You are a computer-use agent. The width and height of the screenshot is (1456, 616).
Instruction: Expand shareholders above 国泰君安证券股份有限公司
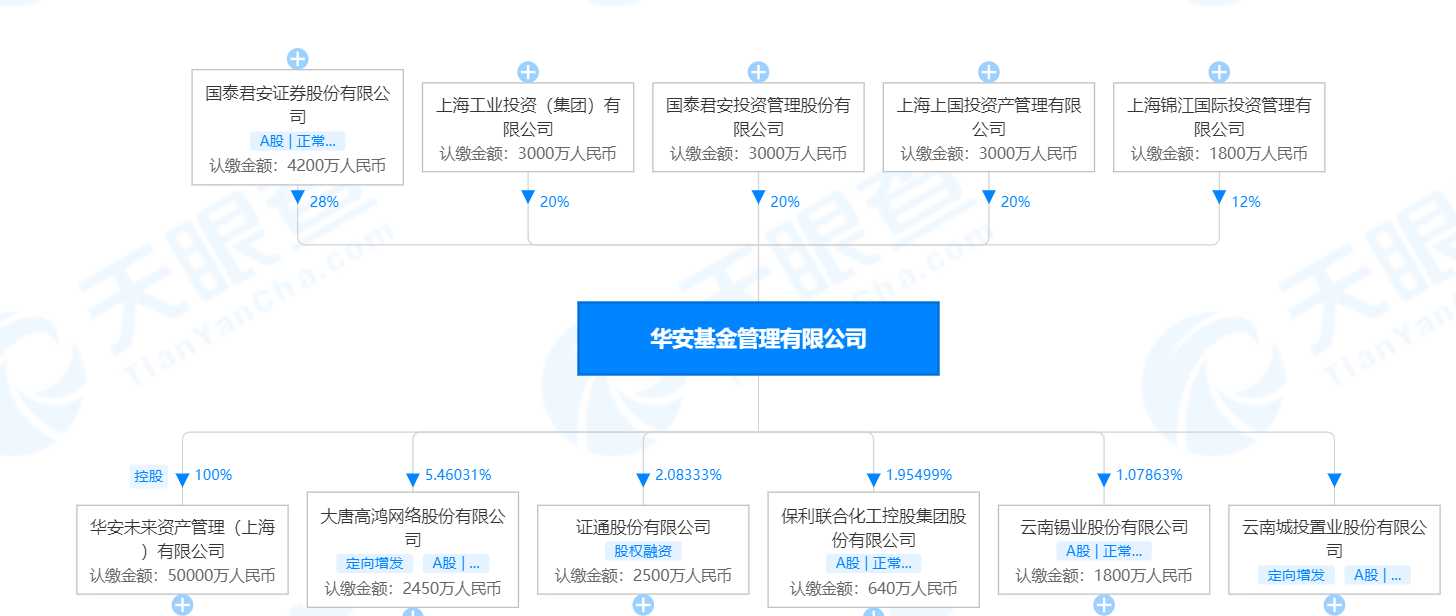coord(298,59)
